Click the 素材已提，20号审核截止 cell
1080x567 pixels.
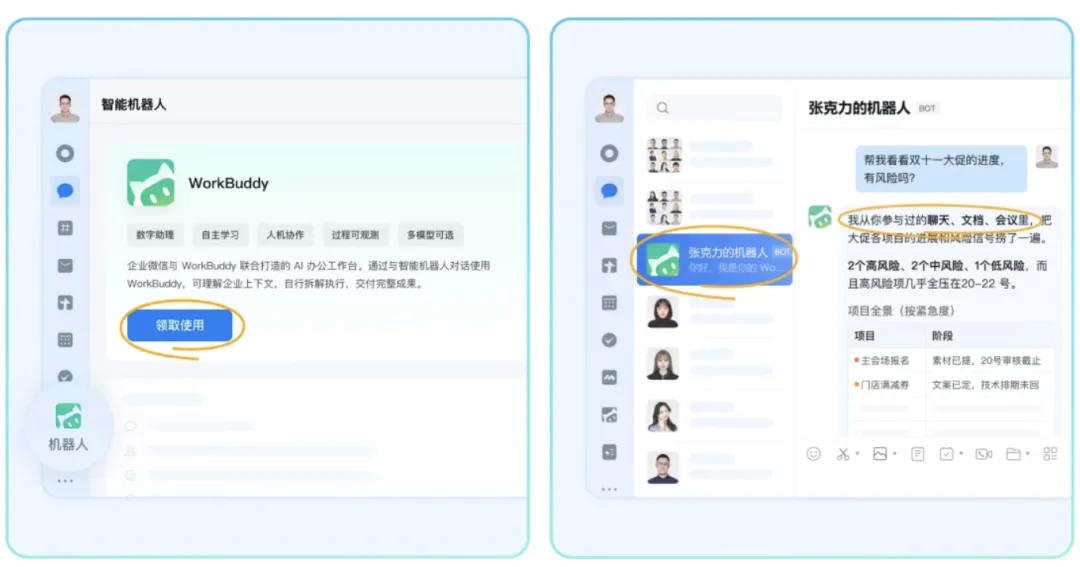986,361
